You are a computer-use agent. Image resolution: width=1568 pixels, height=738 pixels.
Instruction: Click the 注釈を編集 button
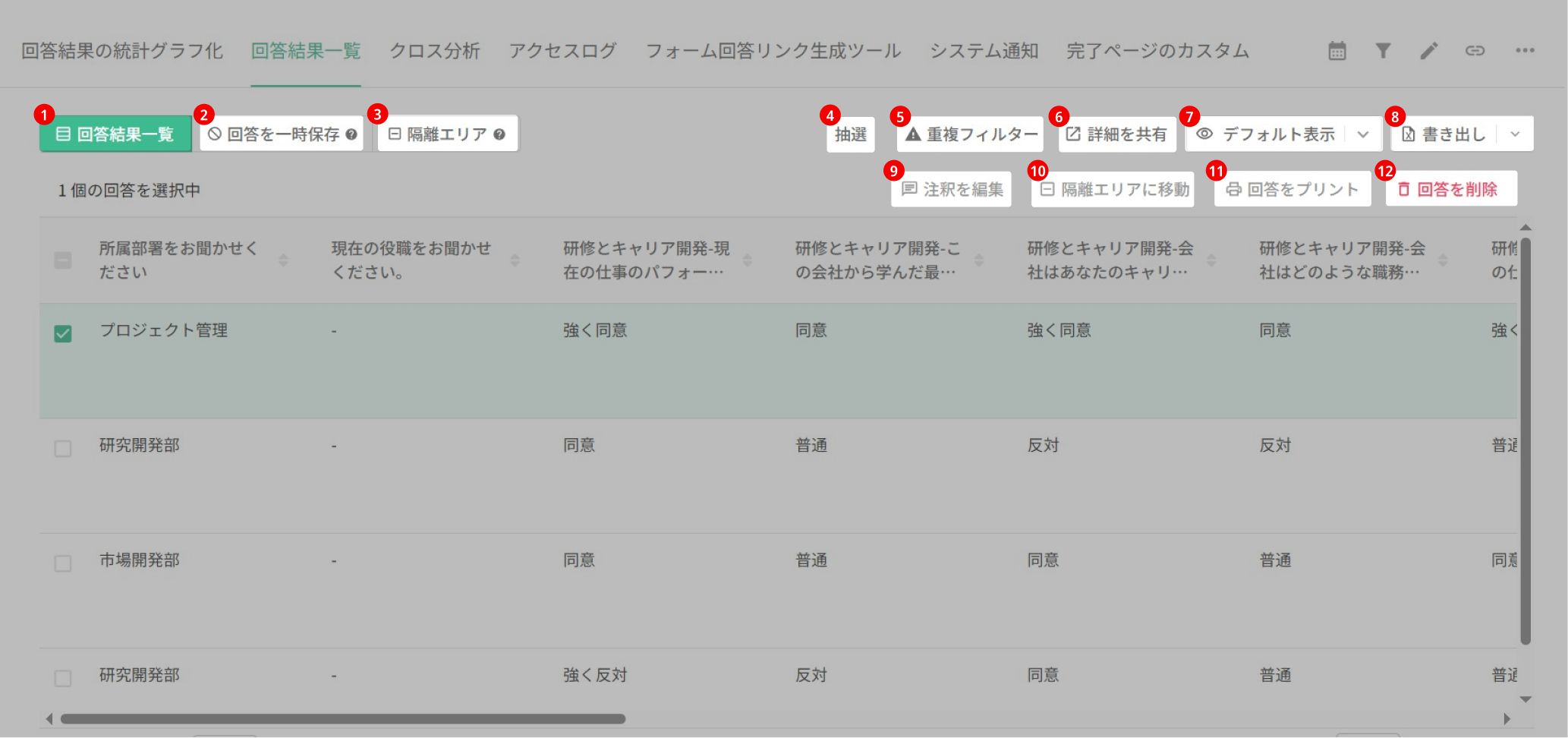(952, 189)
